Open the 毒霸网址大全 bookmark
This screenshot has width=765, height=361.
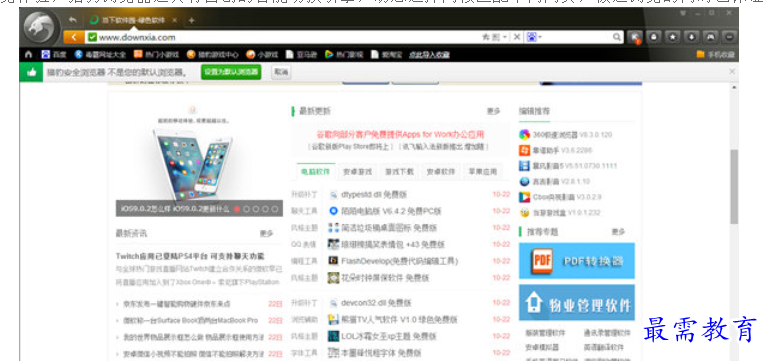100,54
